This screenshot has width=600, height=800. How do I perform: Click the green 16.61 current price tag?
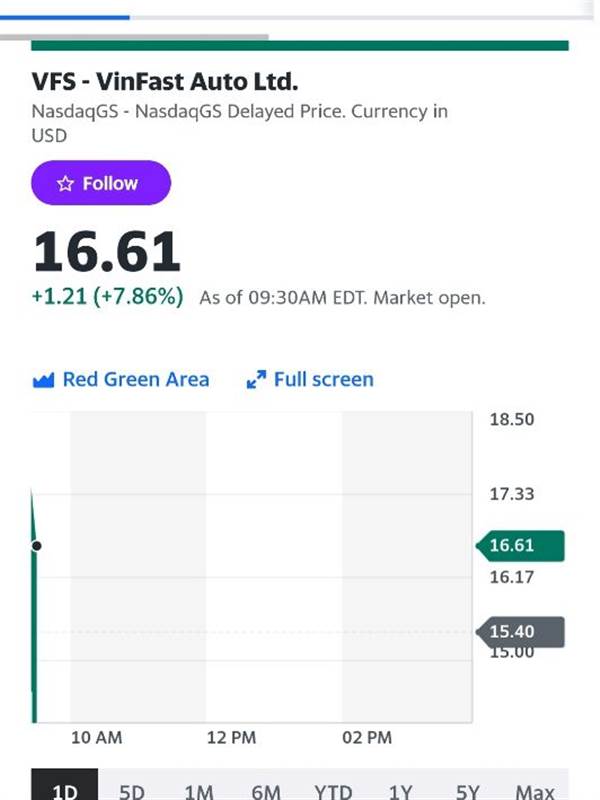[x=520, y=545]
